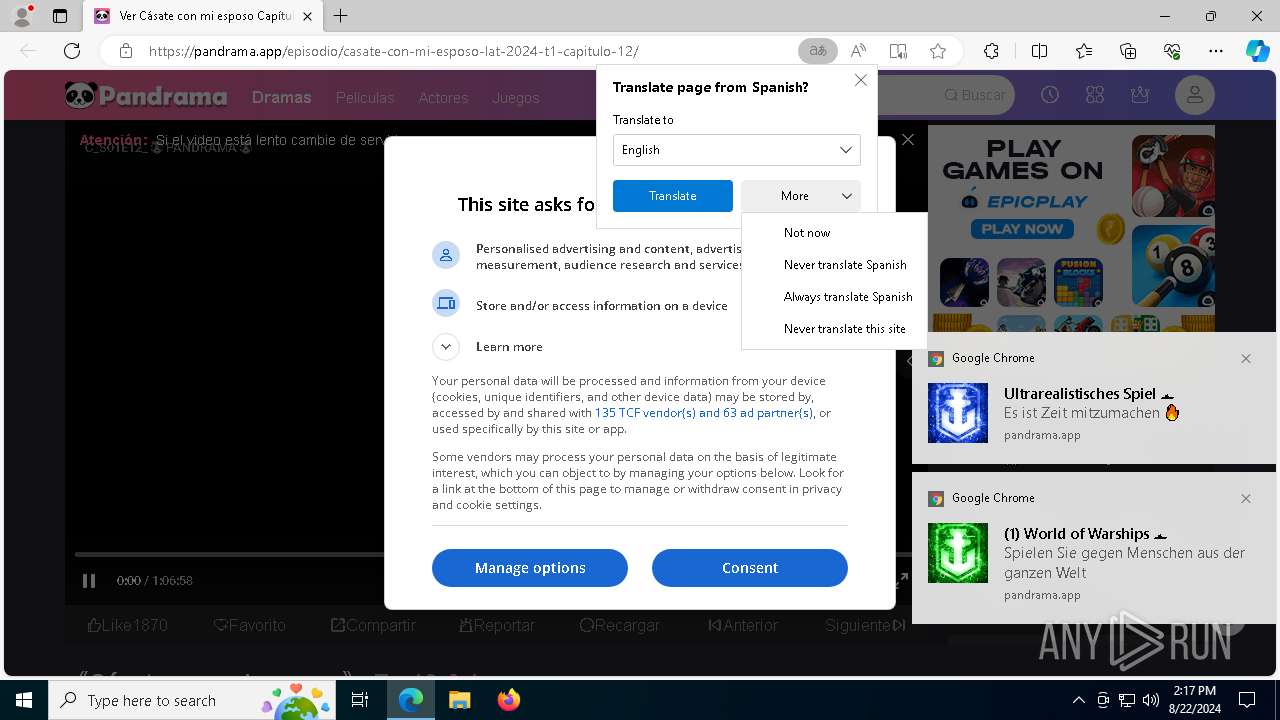View the site information lock icon
Screen dimensions: 1280x720
tap(126, 51)
